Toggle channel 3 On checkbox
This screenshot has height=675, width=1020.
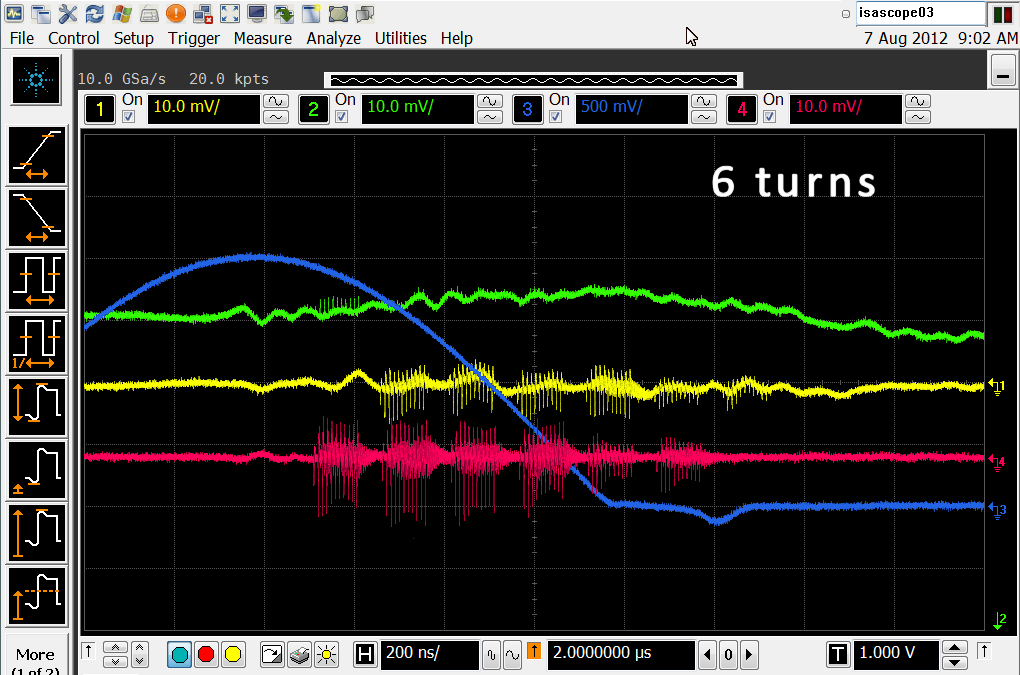556,117
